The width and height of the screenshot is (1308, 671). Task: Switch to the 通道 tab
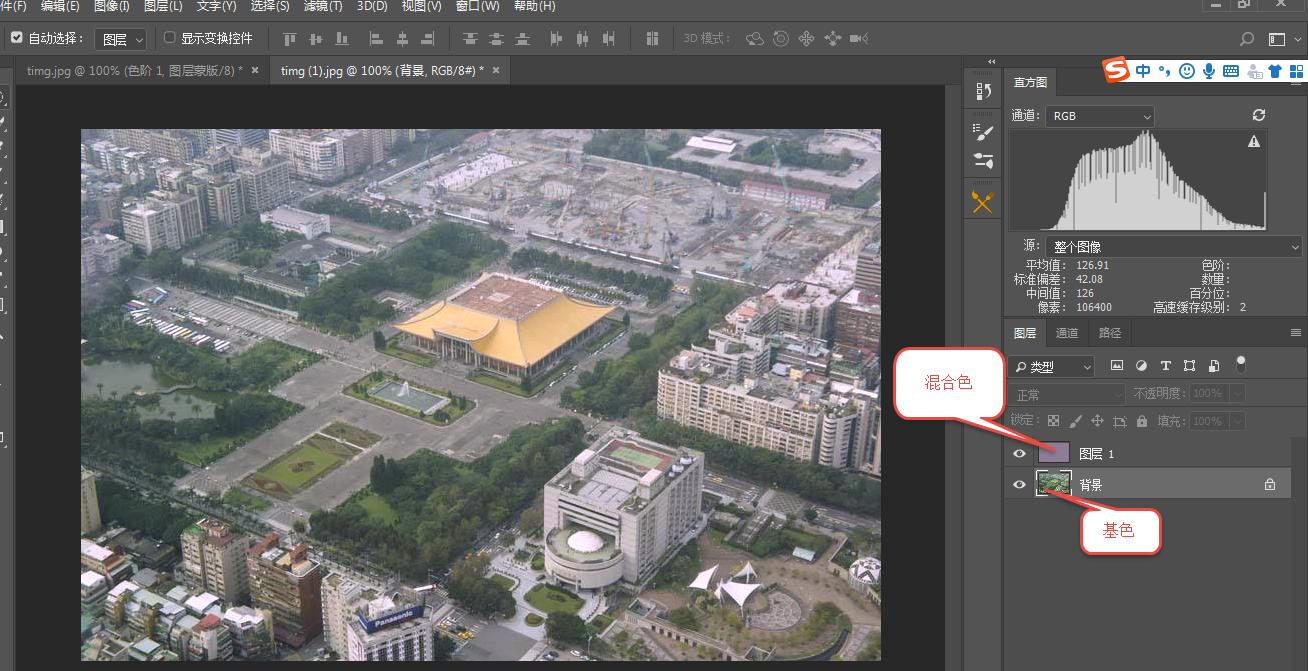click(1067, 332)
